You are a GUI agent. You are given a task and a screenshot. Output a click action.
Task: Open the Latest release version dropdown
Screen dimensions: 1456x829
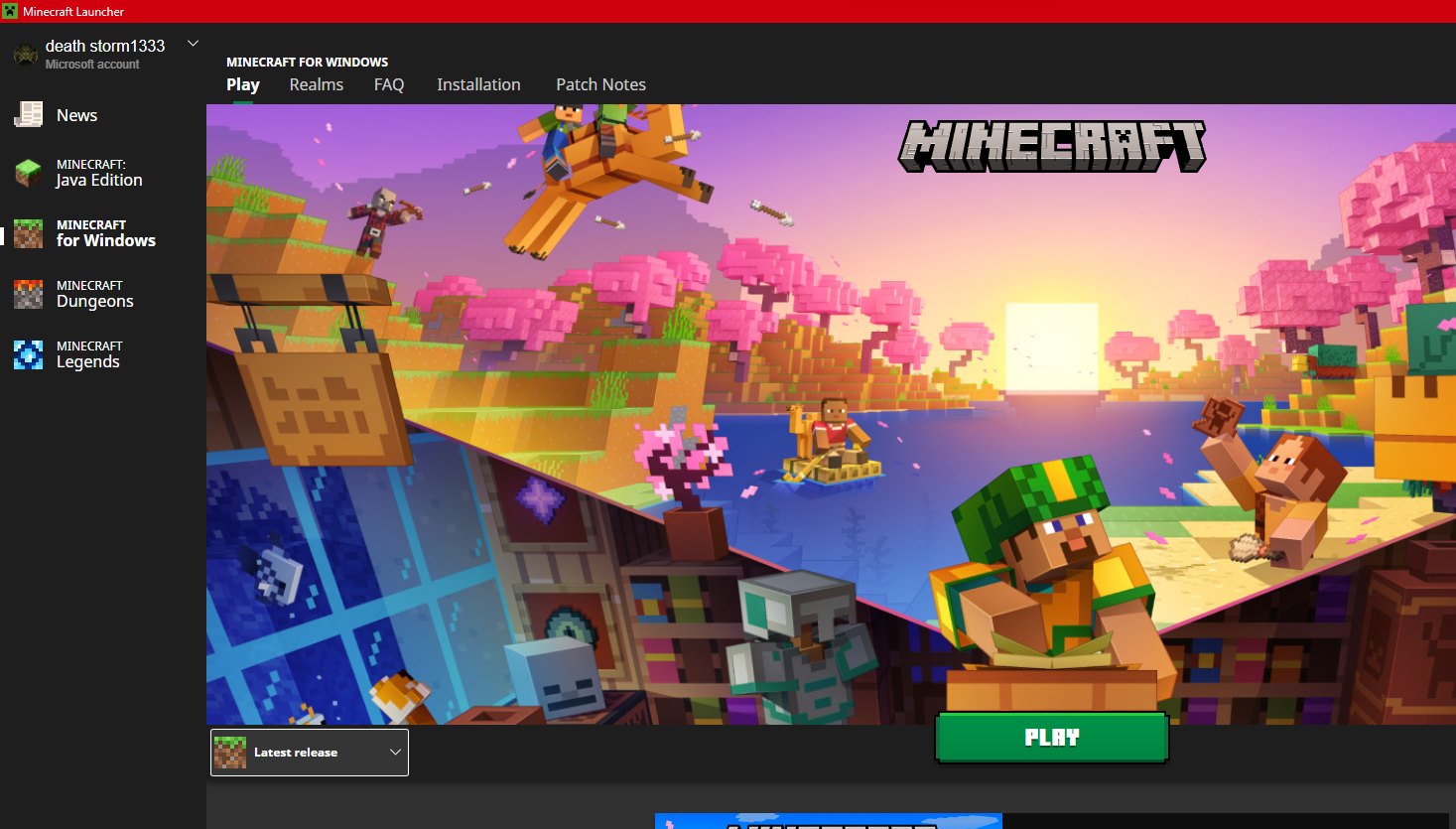(x=310, y=753)
